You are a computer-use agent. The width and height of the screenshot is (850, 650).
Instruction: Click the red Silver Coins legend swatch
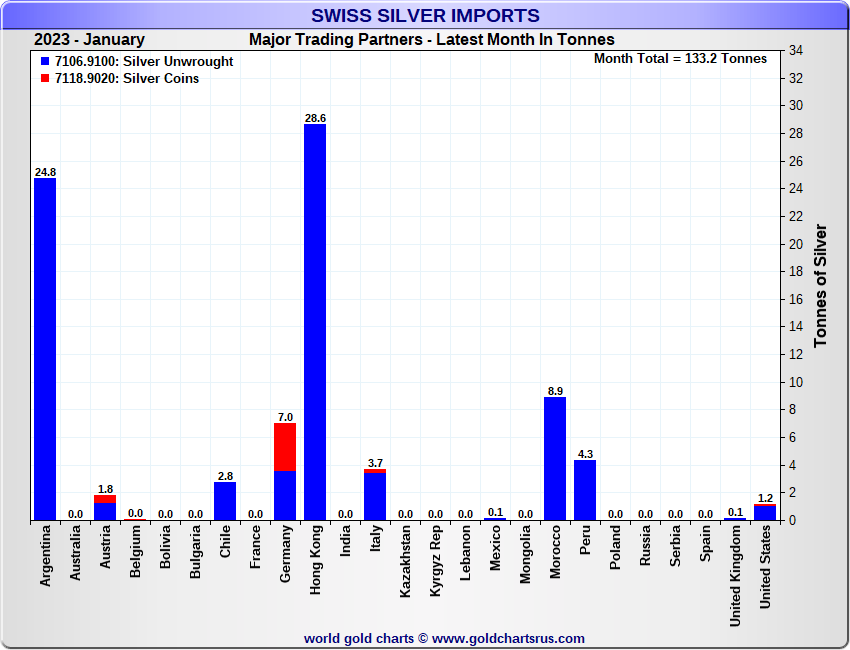44,79
